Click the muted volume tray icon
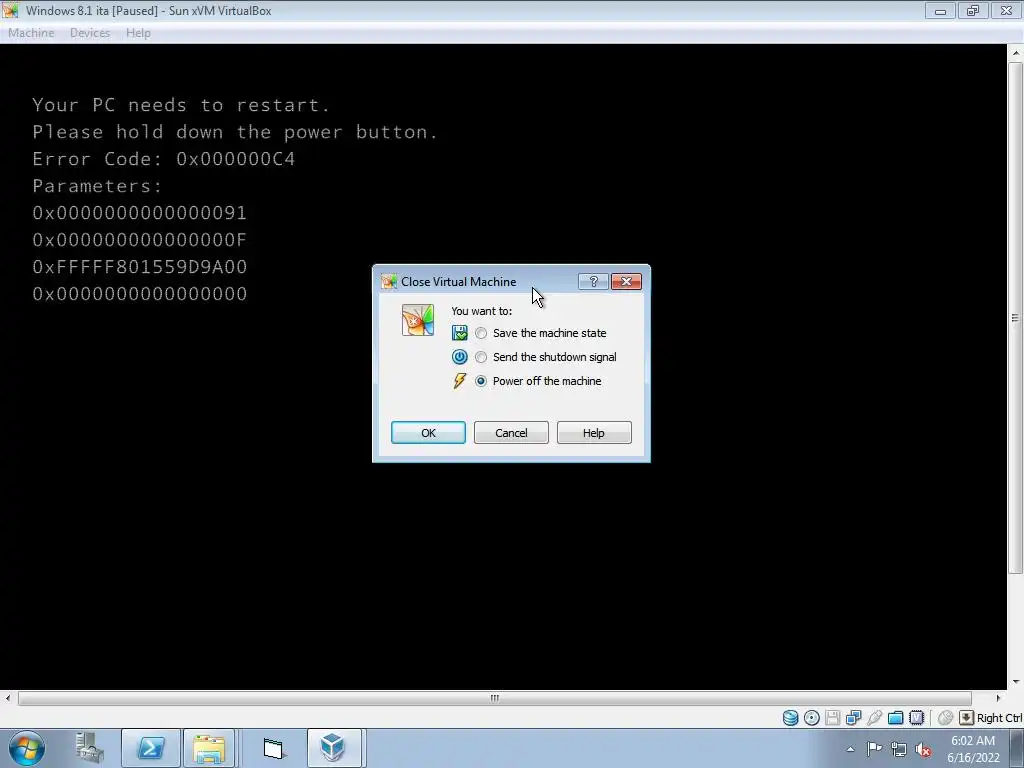This screenshot has width=1024, height=768. coord(923,749)
